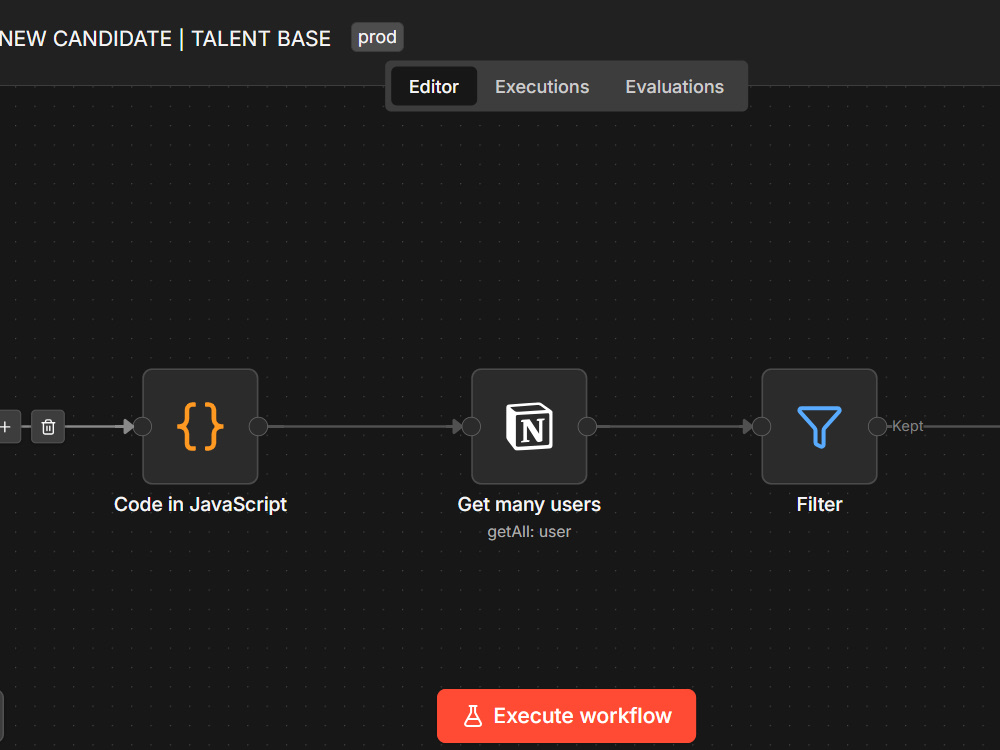Screen dimensions: 1000x750
Task: Open the Code in JavaScript node
Action: tap(200, 426)
